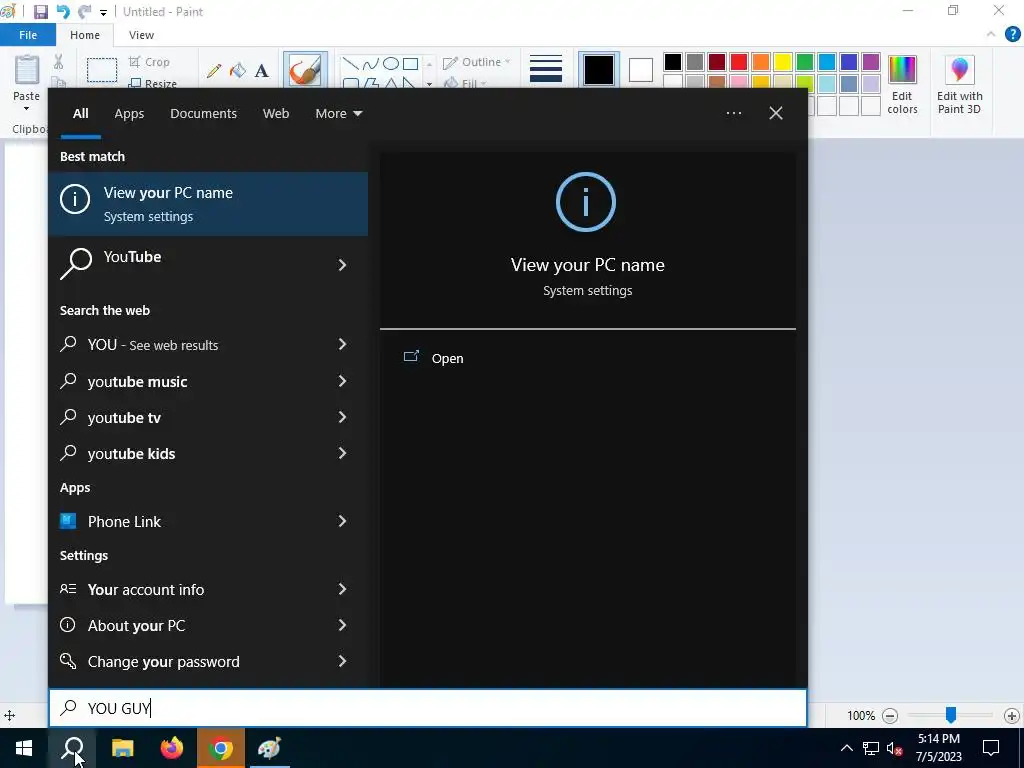Expand Your account info arrow
This screenshot has height=768, width=1024.
pyautogui.click(x=342, y=588)
